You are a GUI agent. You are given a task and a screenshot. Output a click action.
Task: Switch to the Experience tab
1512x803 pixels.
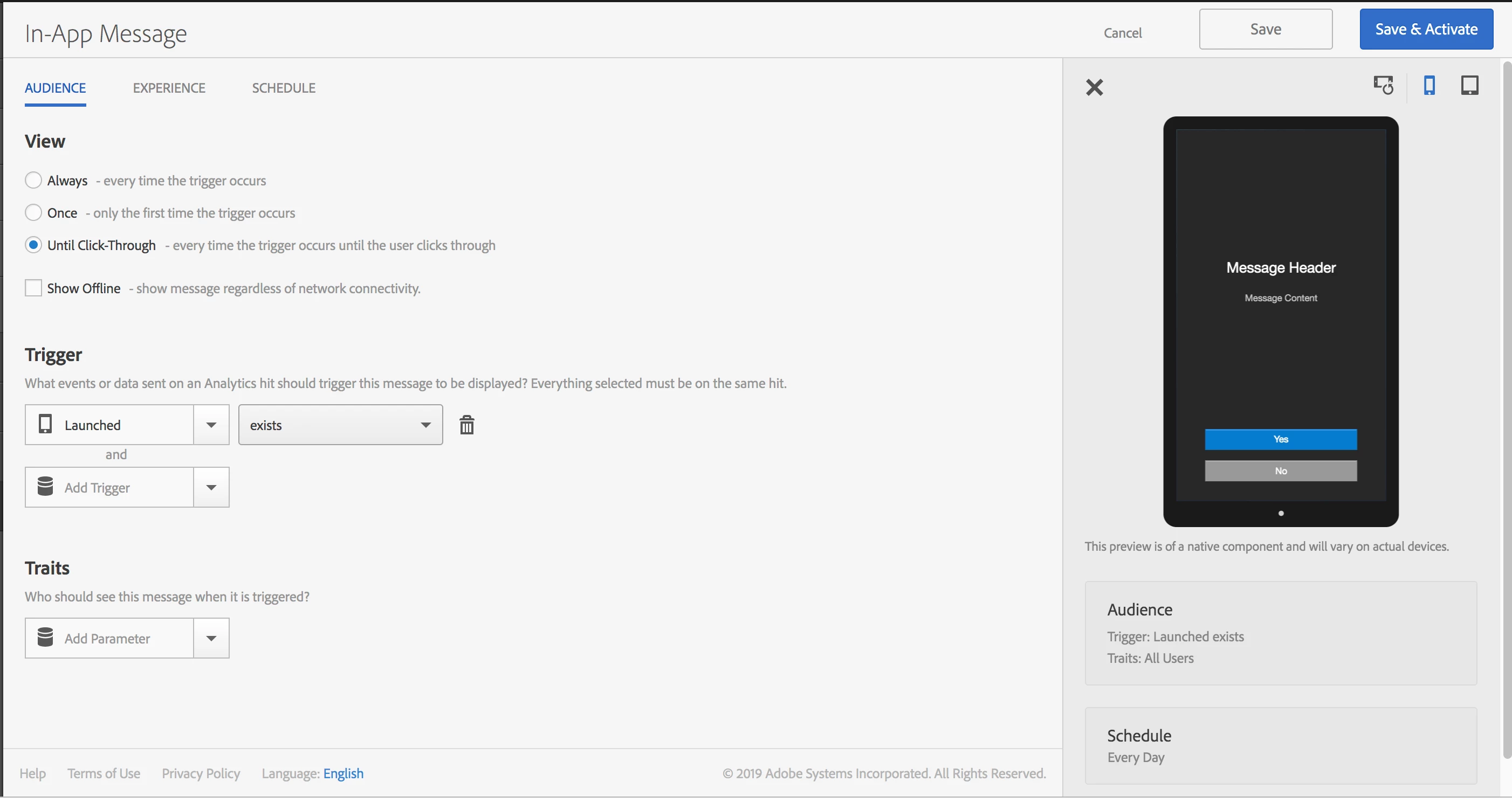[x=169, y=88]
